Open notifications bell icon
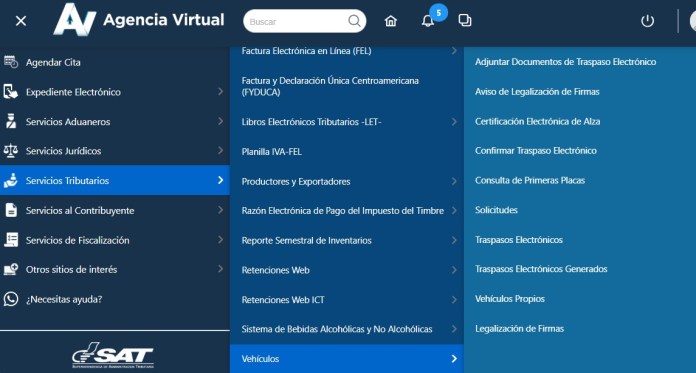 [x=427, y=21]
